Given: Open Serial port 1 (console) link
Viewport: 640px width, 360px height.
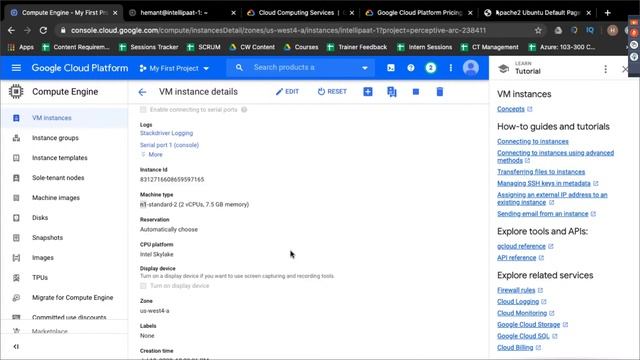Looking at the screenshot, I should [x=169, y=145].
